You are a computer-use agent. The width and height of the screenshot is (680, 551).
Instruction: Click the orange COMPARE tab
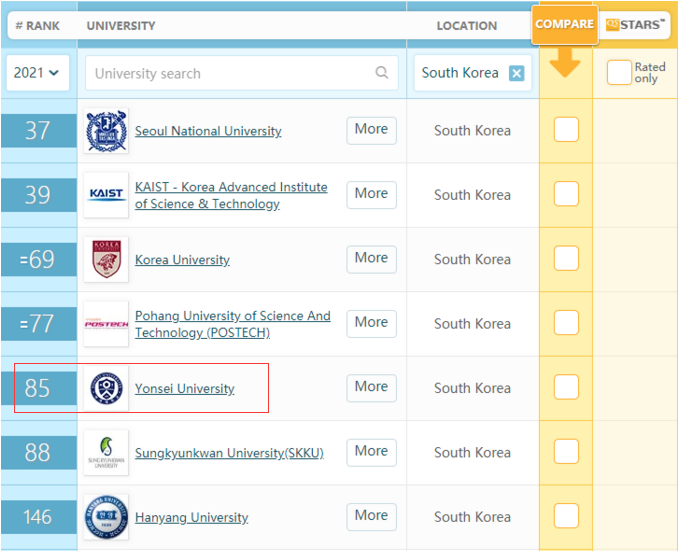(565, 24)
